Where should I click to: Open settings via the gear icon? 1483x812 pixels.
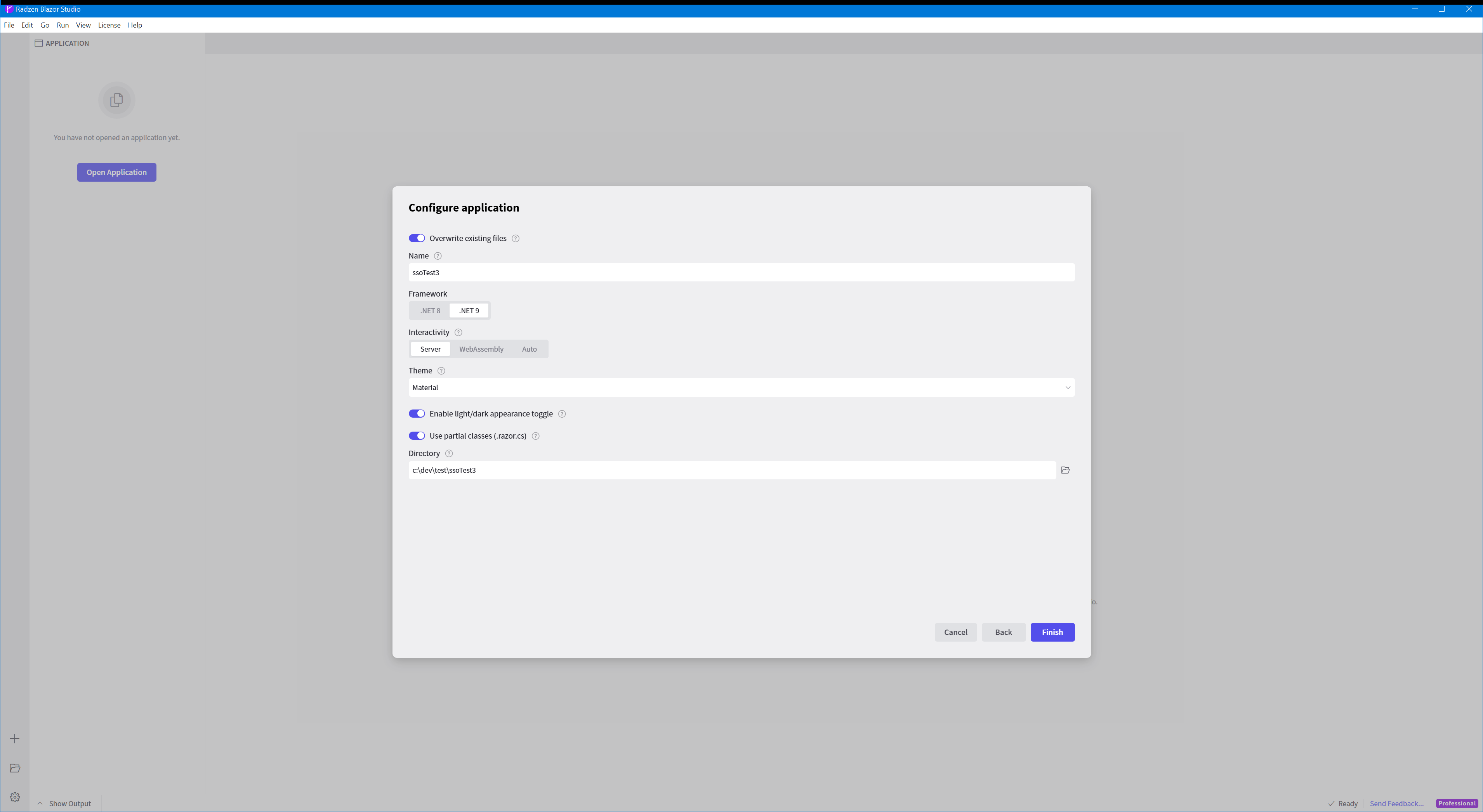click(x=14, y=797)
